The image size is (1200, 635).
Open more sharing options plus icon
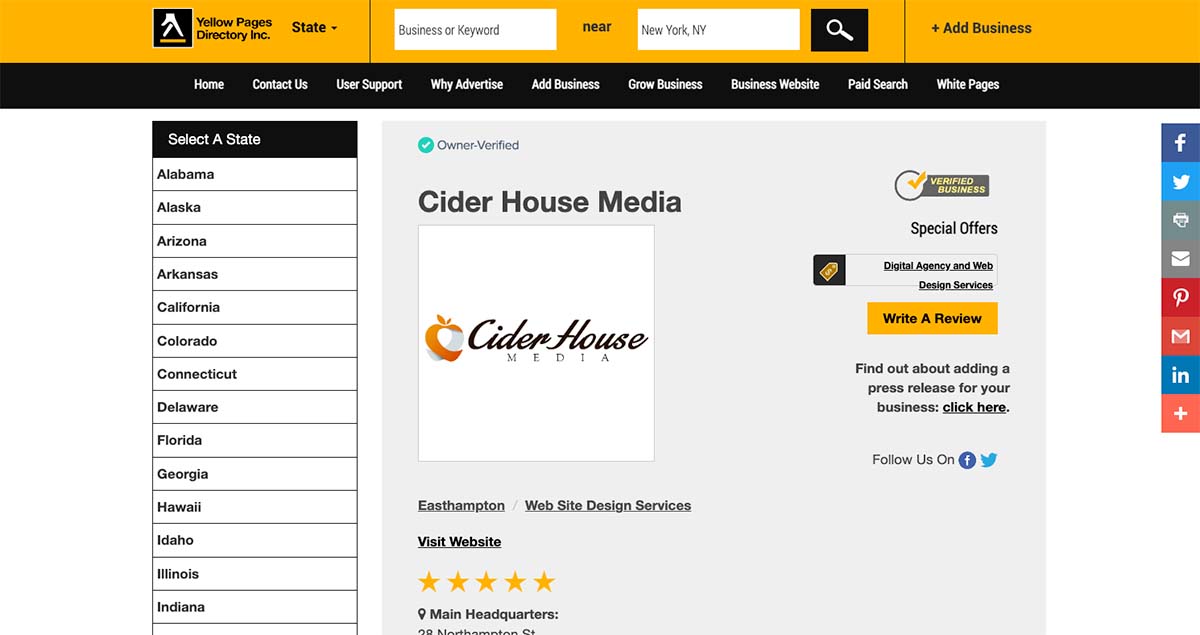coord(1180,413)
